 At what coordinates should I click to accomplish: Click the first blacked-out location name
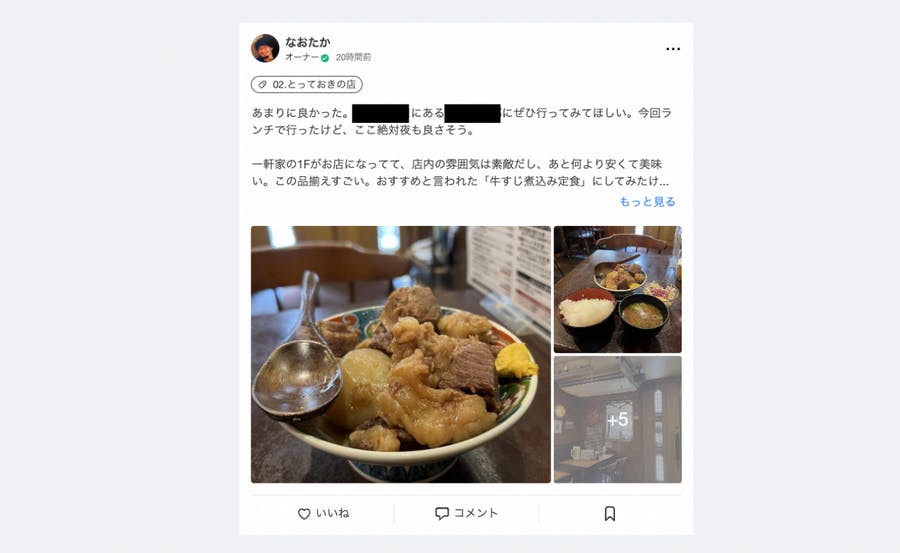[x=381, y=113]
